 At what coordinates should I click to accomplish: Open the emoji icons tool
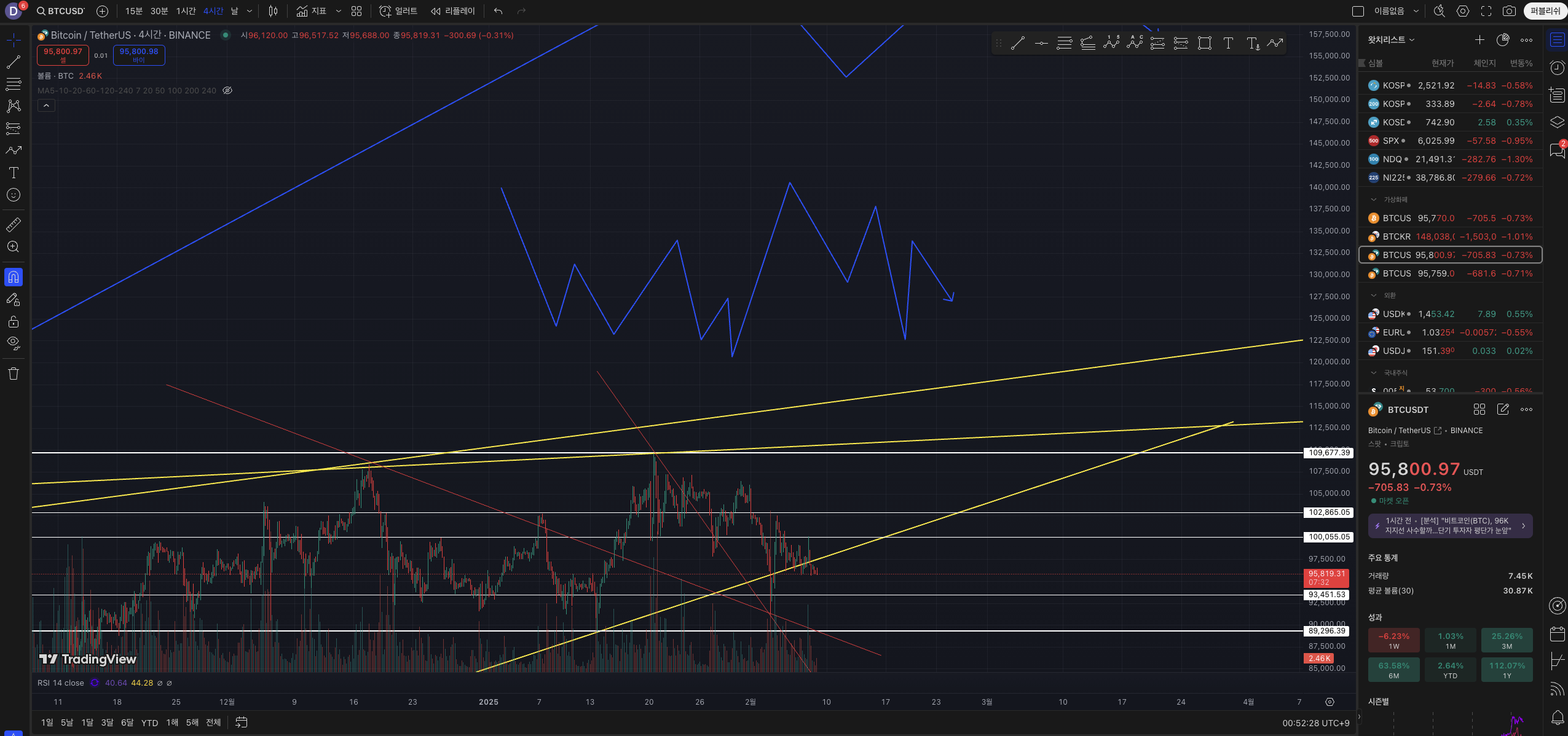tap(14, 195)
